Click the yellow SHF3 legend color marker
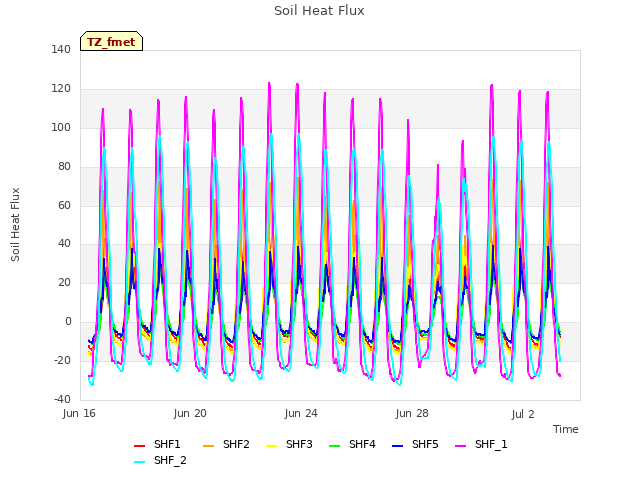Screen dimensions: 640x480 point(271,446)
